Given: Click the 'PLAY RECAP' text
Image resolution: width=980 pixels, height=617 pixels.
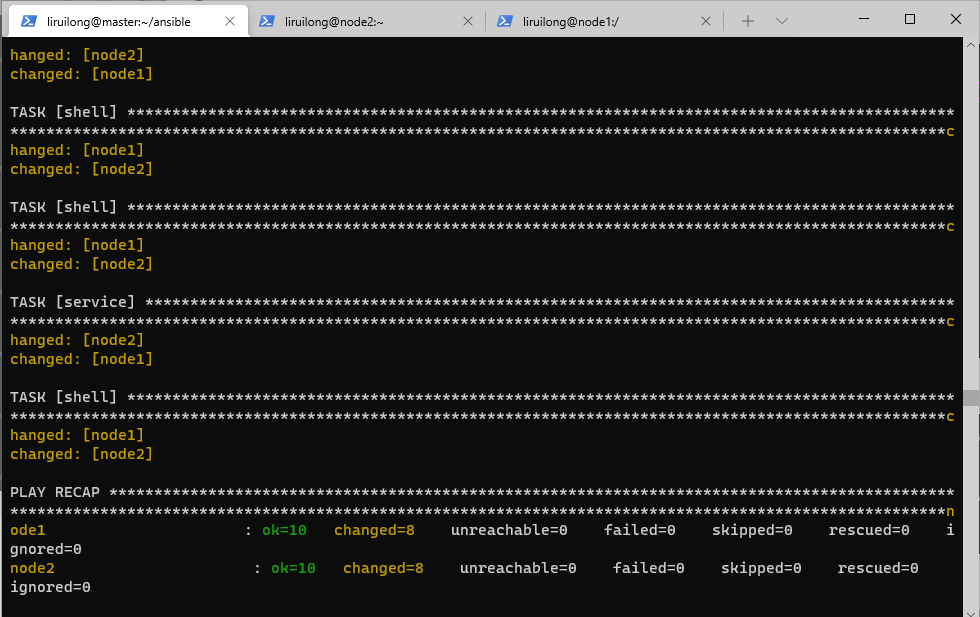Looking at the screenshot, I should (54, 492).
